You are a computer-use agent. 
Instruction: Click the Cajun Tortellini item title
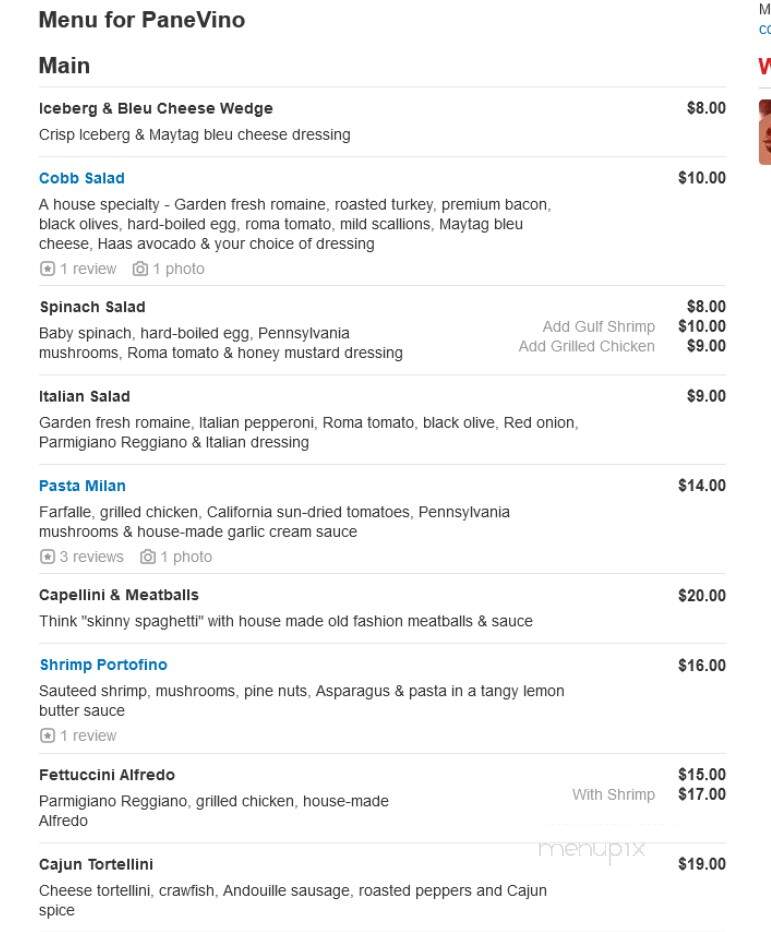(x=96, y=865)
